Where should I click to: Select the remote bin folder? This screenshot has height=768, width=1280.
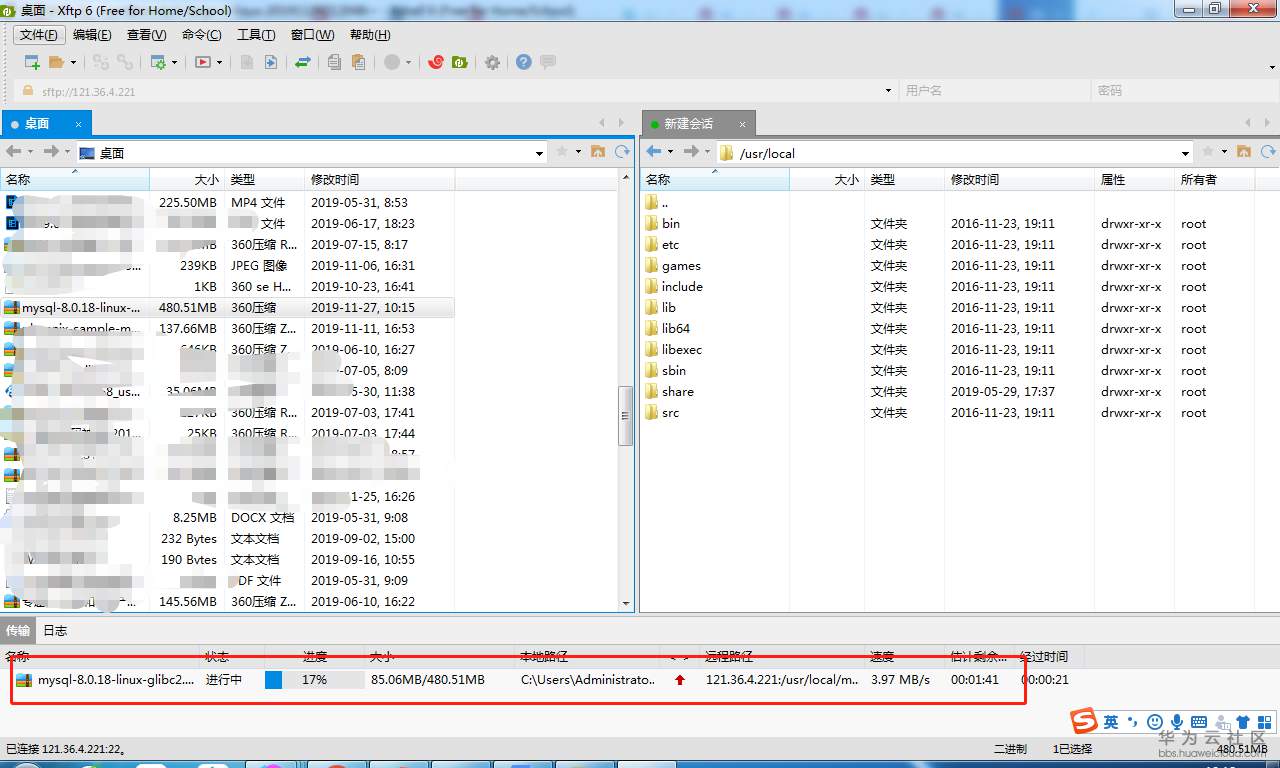point(671,224)
